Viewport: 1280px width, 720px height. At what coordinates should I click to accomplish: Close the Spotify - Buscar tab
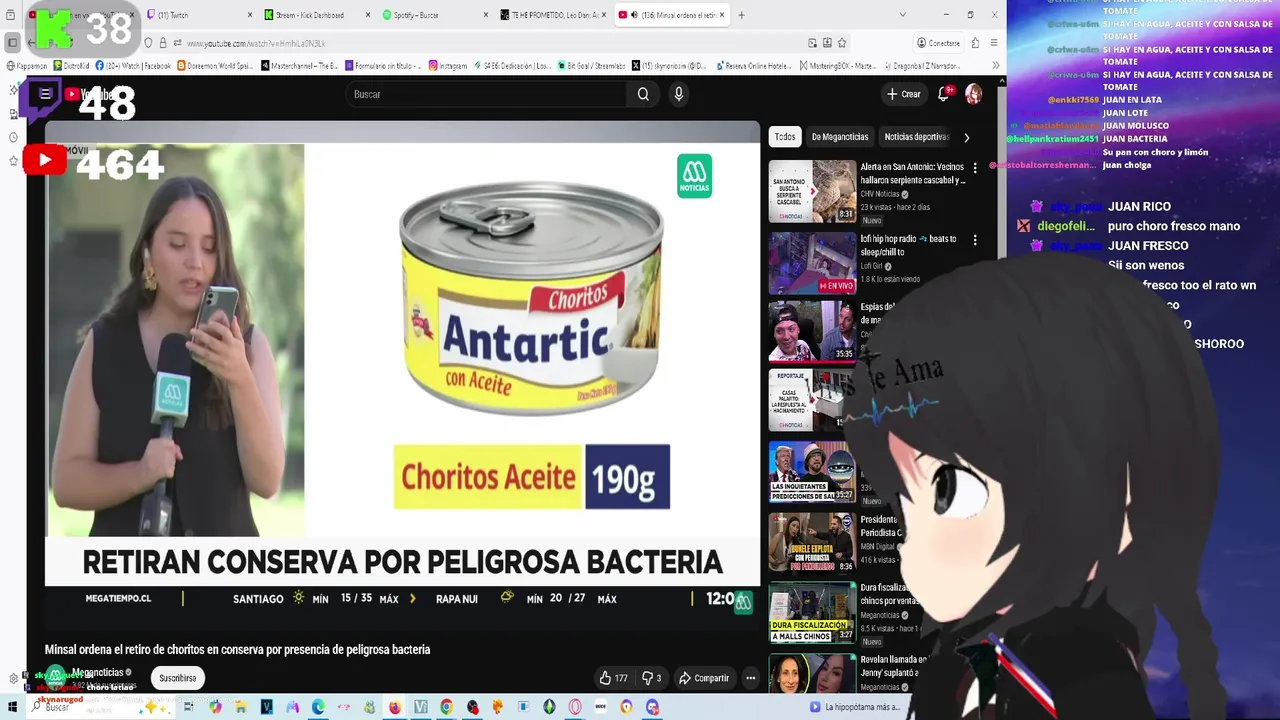pos(486,15)
